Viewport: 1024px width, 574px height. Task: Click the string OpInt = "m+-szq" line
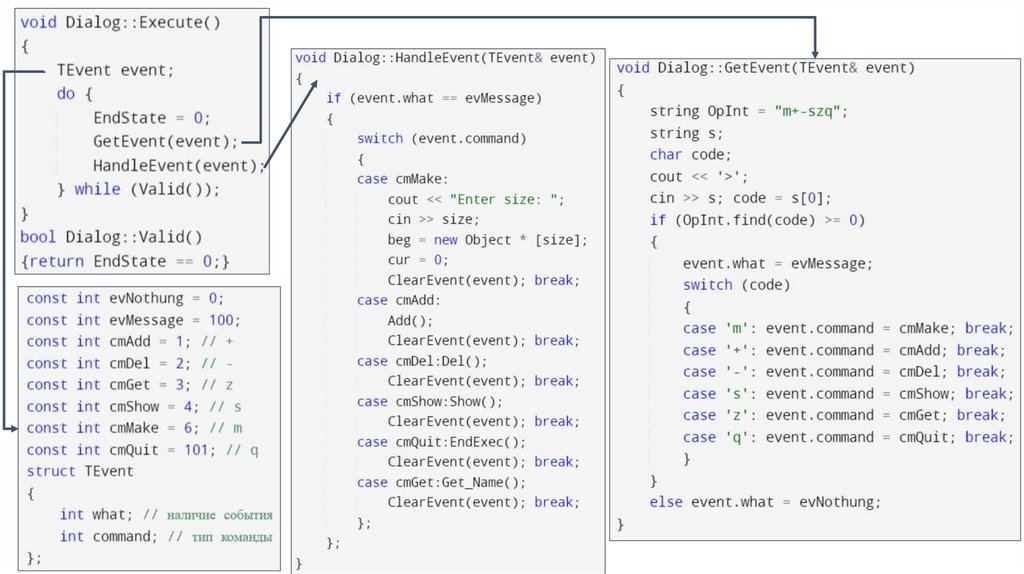pos(748,111)
